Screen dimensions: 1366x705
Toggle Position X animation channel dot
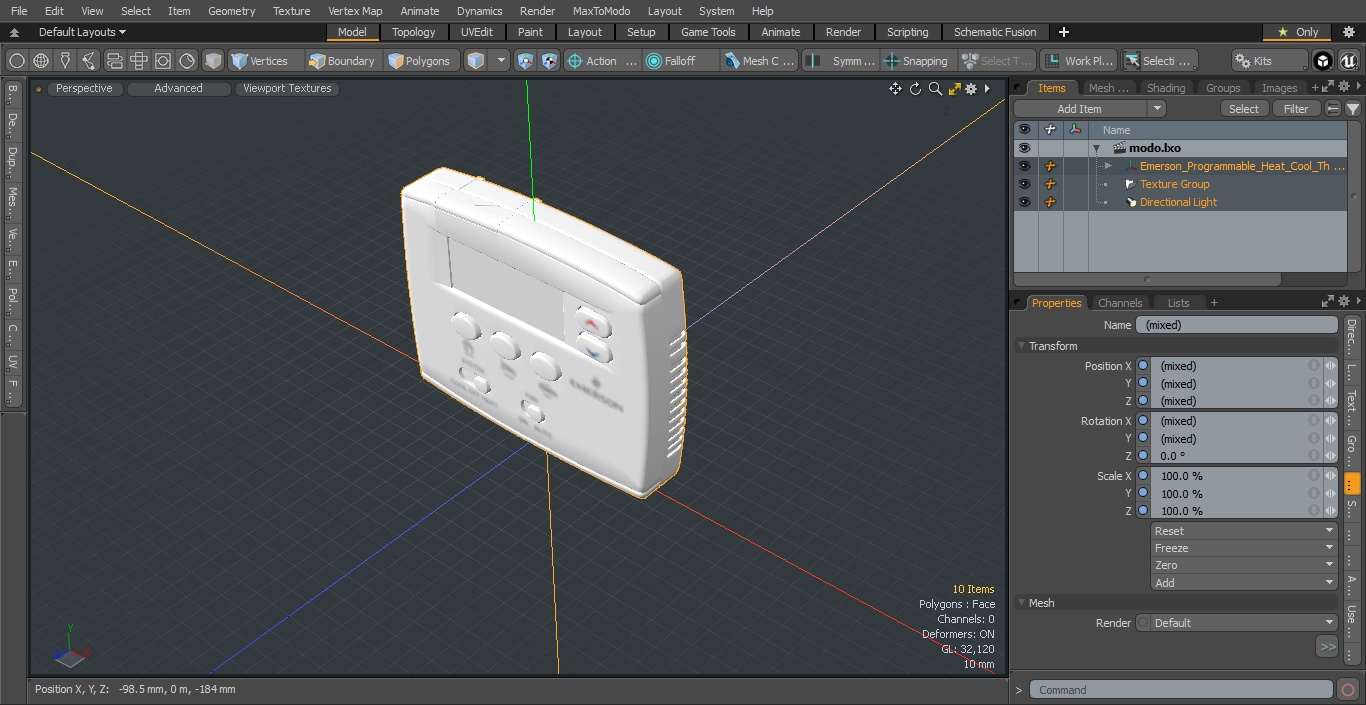(1143, 366)
